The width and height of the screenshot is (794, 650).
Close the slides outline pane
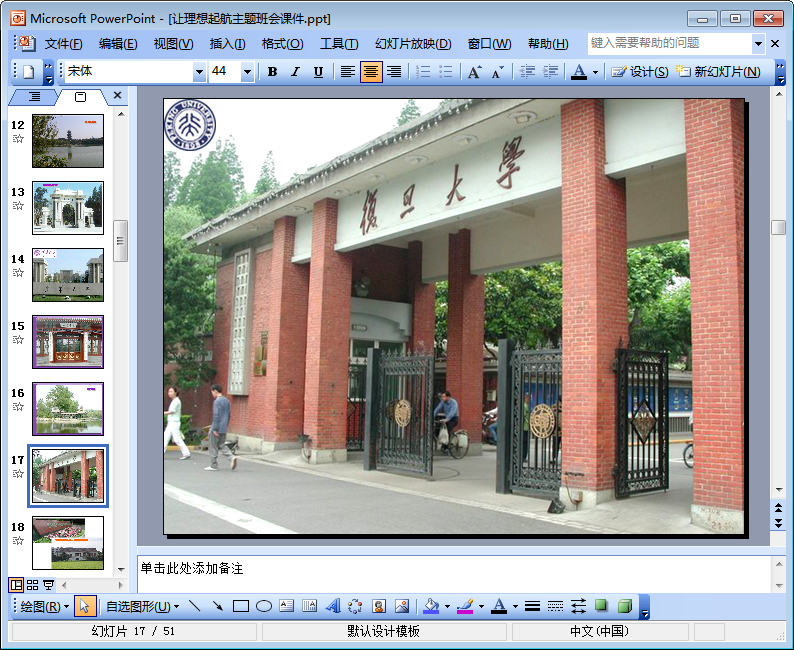[117, 95]
